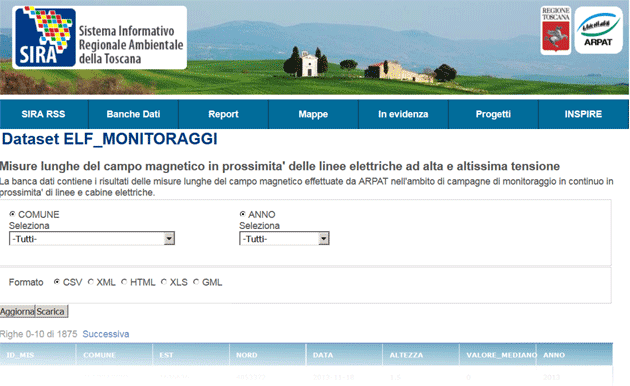Viewport: 630px width, 386px height.
Task: Choose XLS format radio button
Action: [x=164, y=282]
